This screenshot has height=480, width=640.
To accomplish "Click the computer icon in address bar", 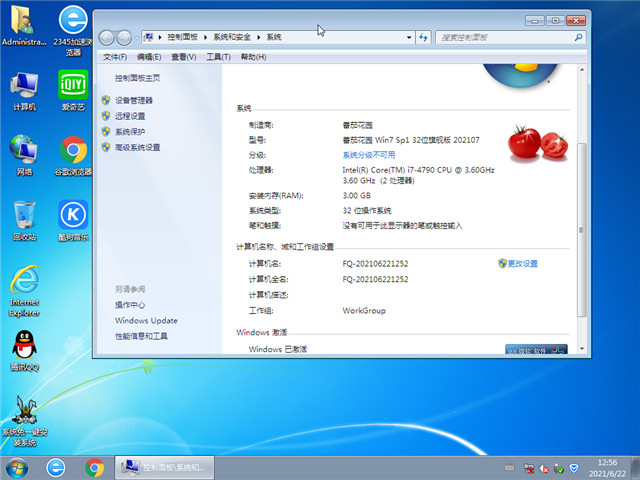I will pyautogui.click(x=149, y=37).
